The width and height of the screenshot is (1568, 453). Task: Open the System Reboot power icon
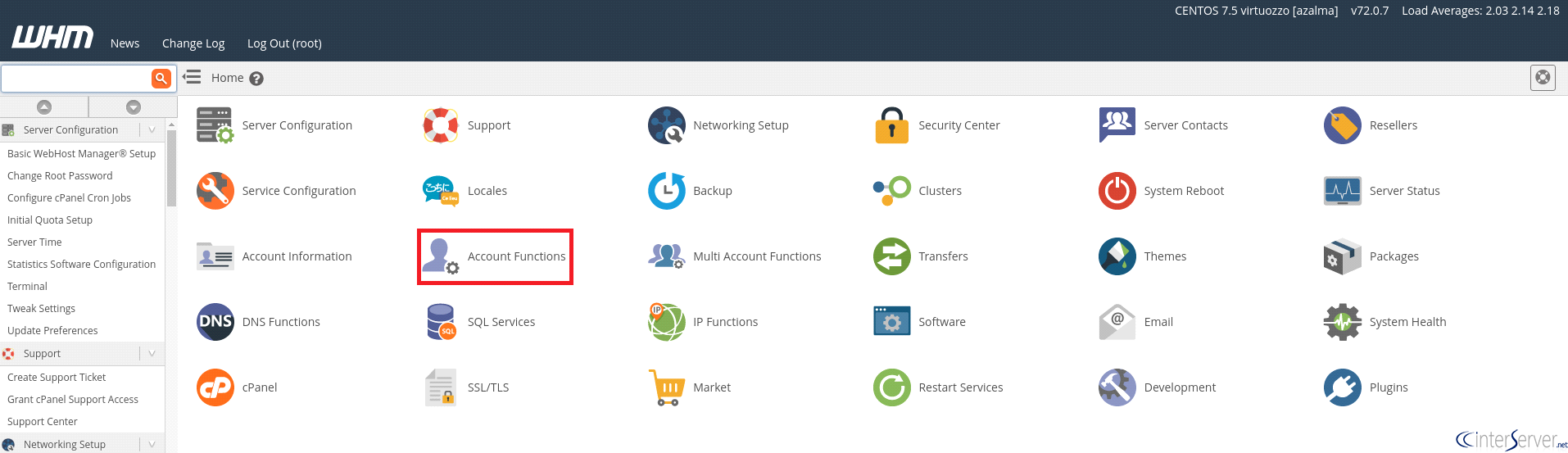tap(1117, 191)
